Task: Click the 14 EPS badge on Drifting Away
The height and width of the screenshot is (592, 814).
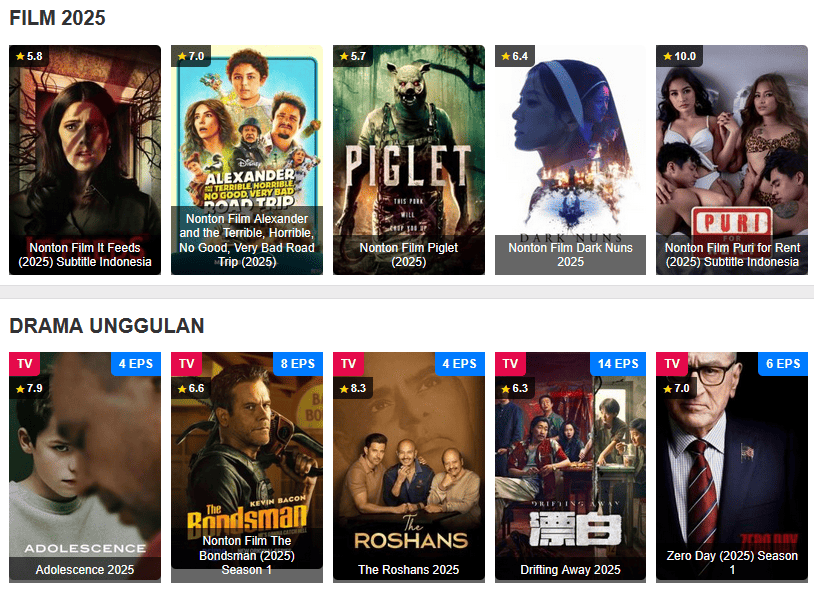Action: pos(618,364)
